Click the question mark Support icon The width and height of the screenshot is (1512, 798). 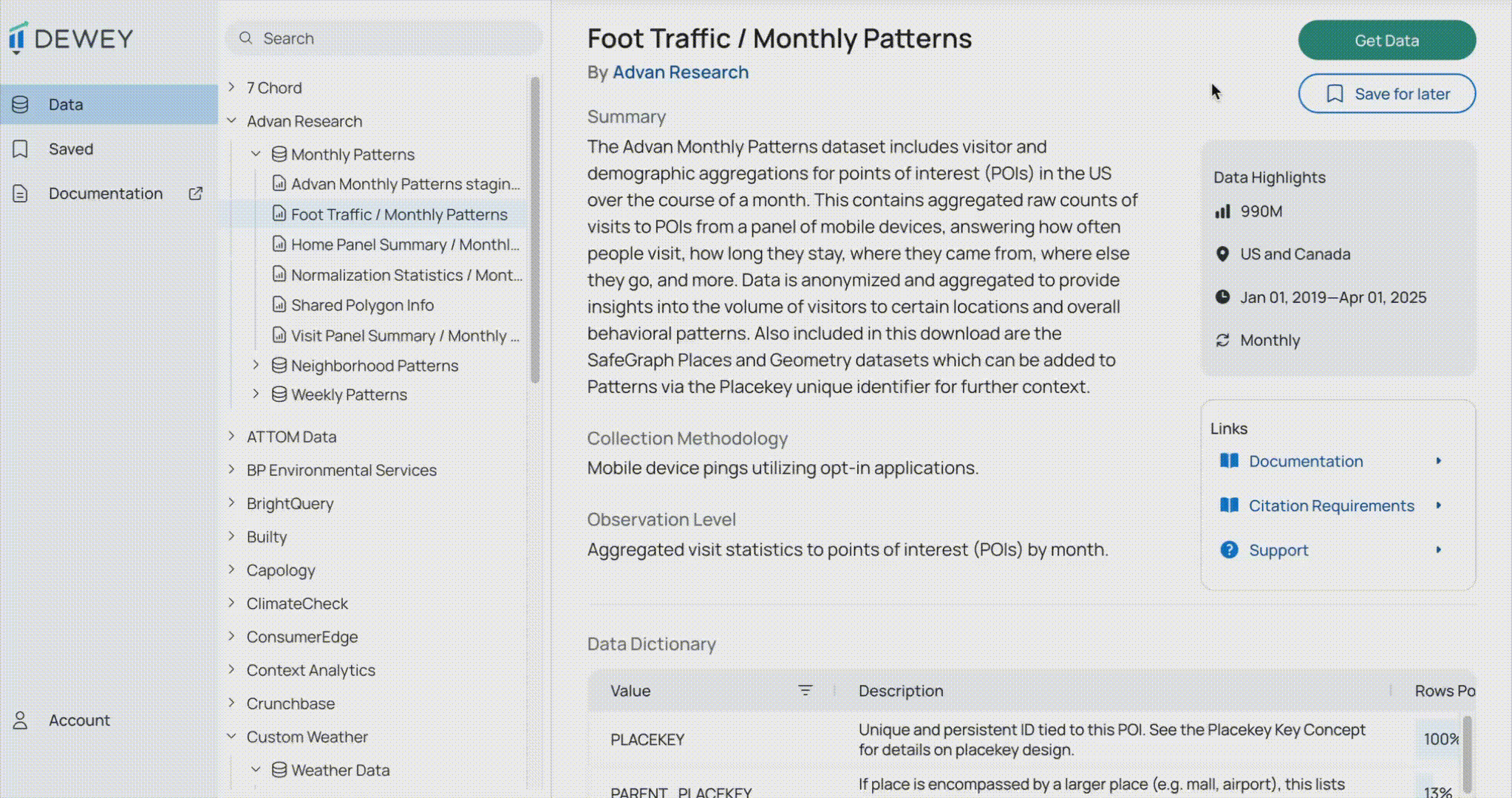(1229, 550)
